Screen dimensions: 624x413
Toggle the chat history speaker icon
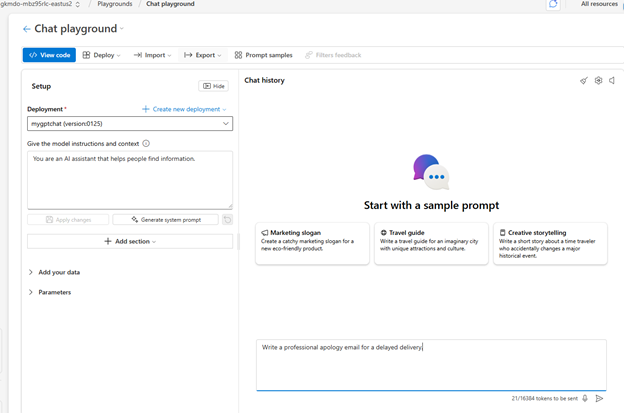[612, 80]
